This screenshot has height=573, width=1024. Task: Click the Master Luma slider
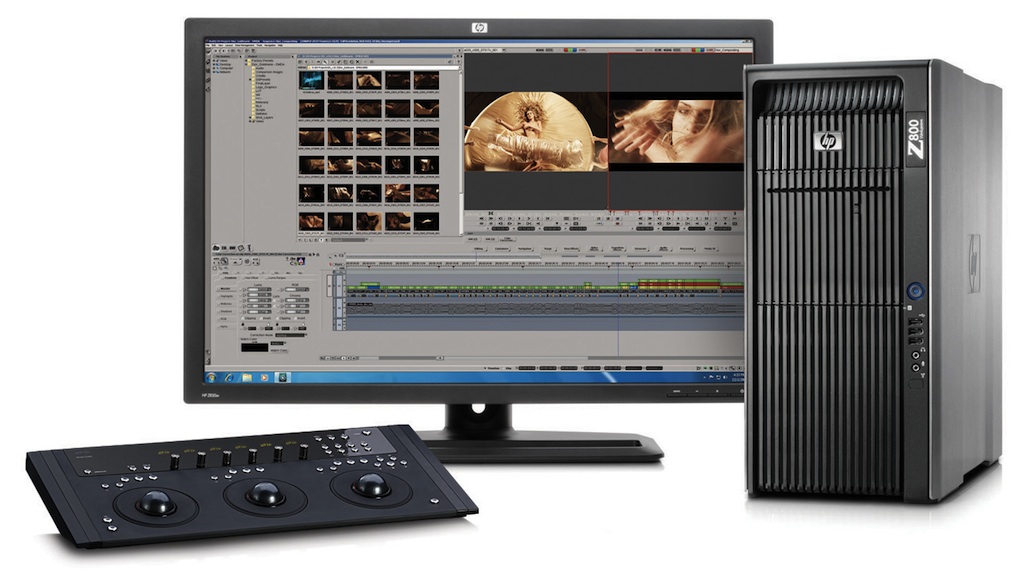pyautogui.click(x=259, y=289)
